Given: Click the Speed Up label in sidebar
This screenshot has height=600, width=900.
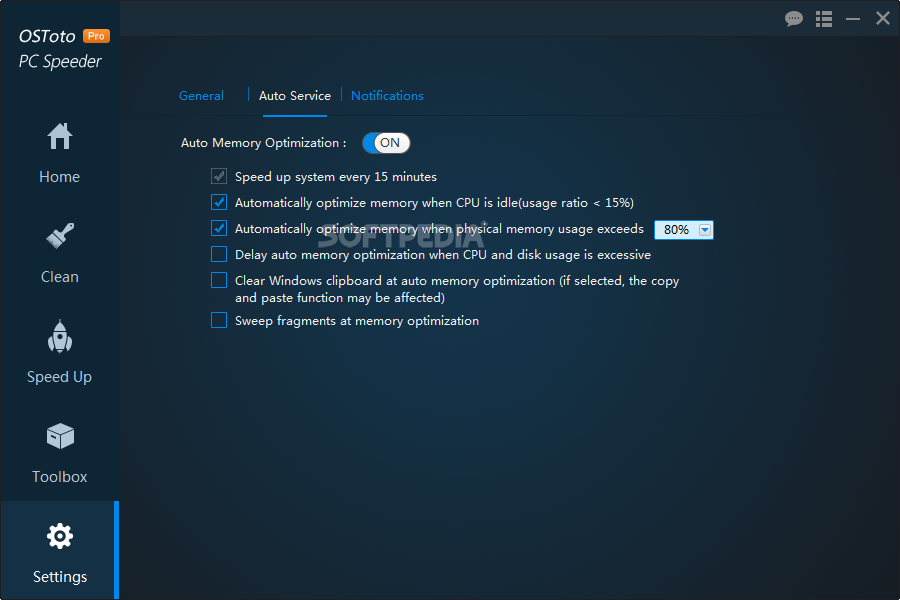Looking at the screenshot, I should pos(60,377).
